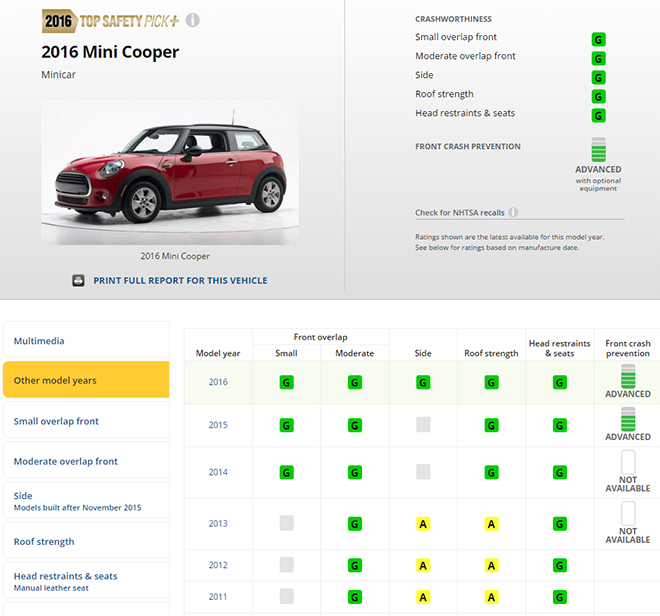Image resolution: width=660 pixels, height=616 pixels.
Task: Click the info icon beside Top Safety Pick+
Action: (x=193, y=20)
